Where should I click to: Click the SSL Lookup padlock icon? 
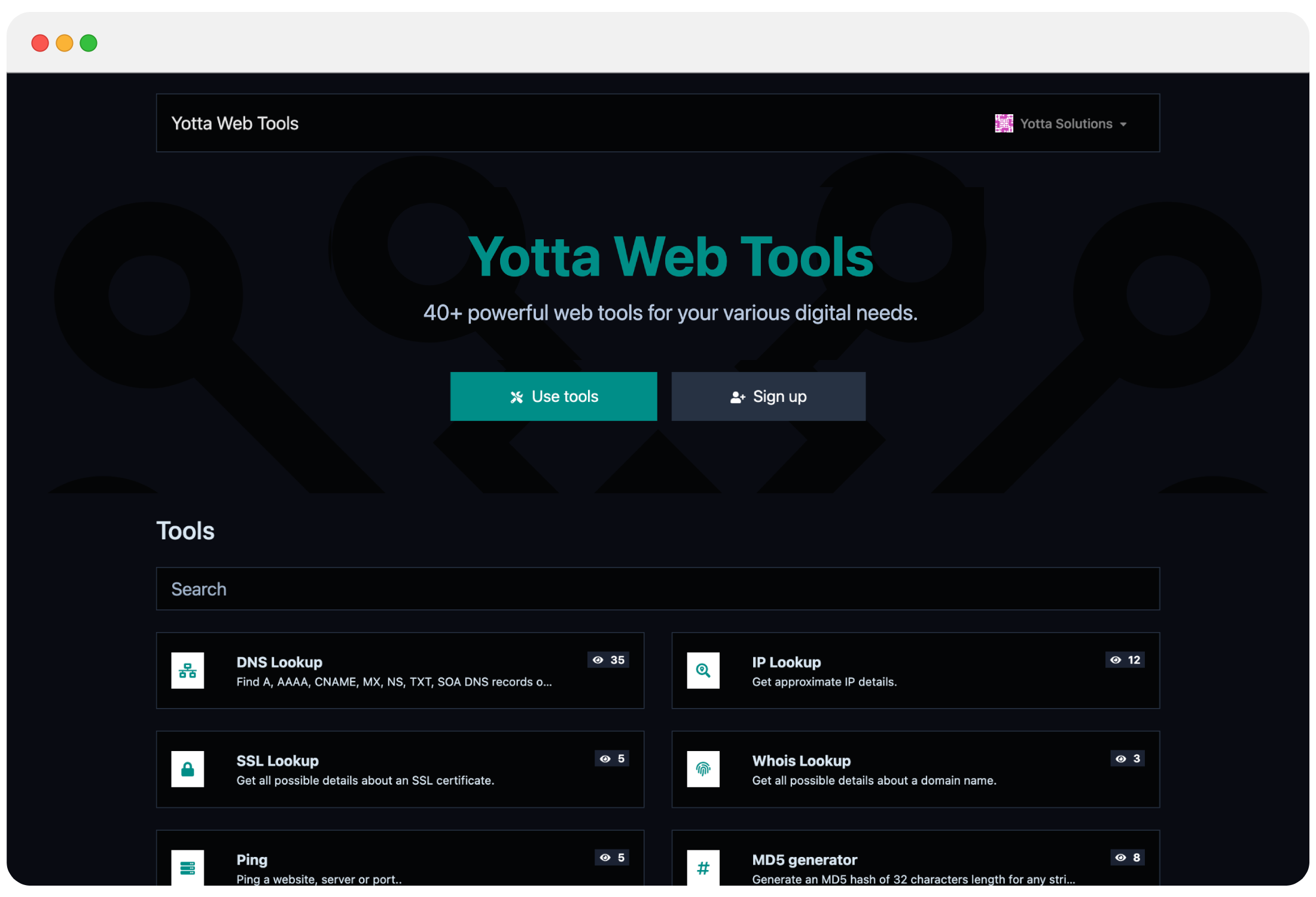(x=187, y=769)
